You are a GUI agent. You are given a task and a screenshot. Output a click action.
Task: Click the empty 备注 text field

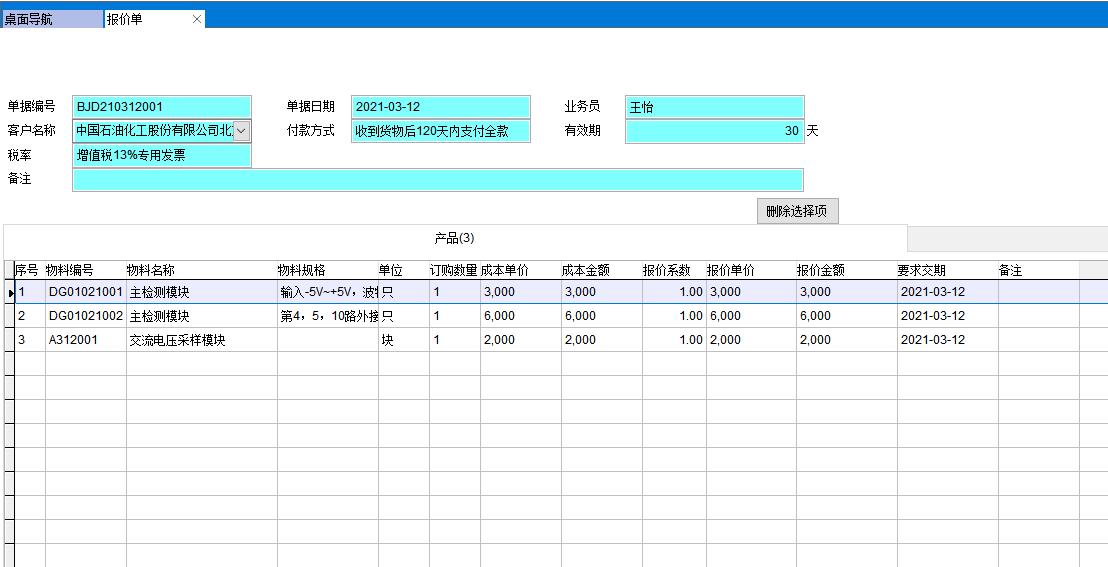[x=437, y=180]
